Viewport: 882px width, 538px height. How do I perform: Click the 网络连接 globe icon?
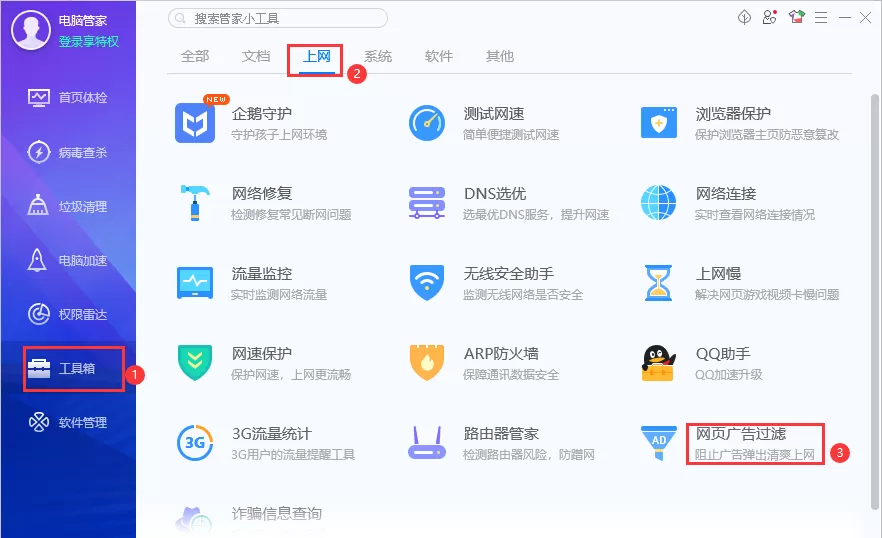[x=659, y=203]
